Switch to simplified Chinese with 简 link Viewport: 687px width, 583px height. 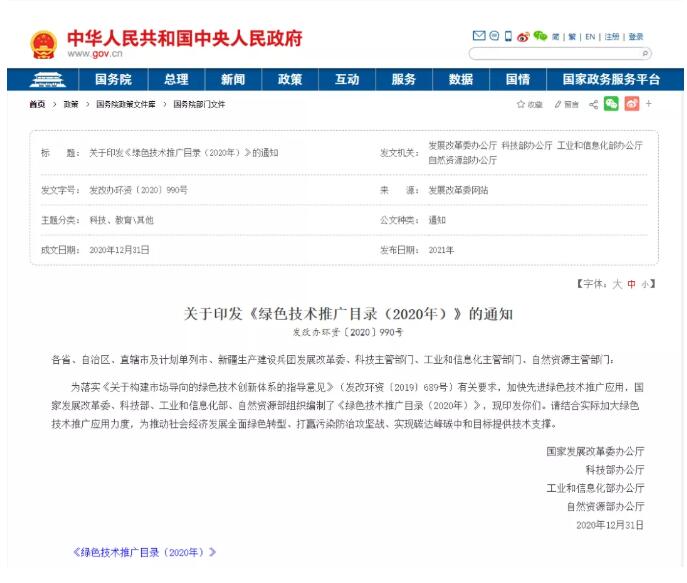click(556, 37)
